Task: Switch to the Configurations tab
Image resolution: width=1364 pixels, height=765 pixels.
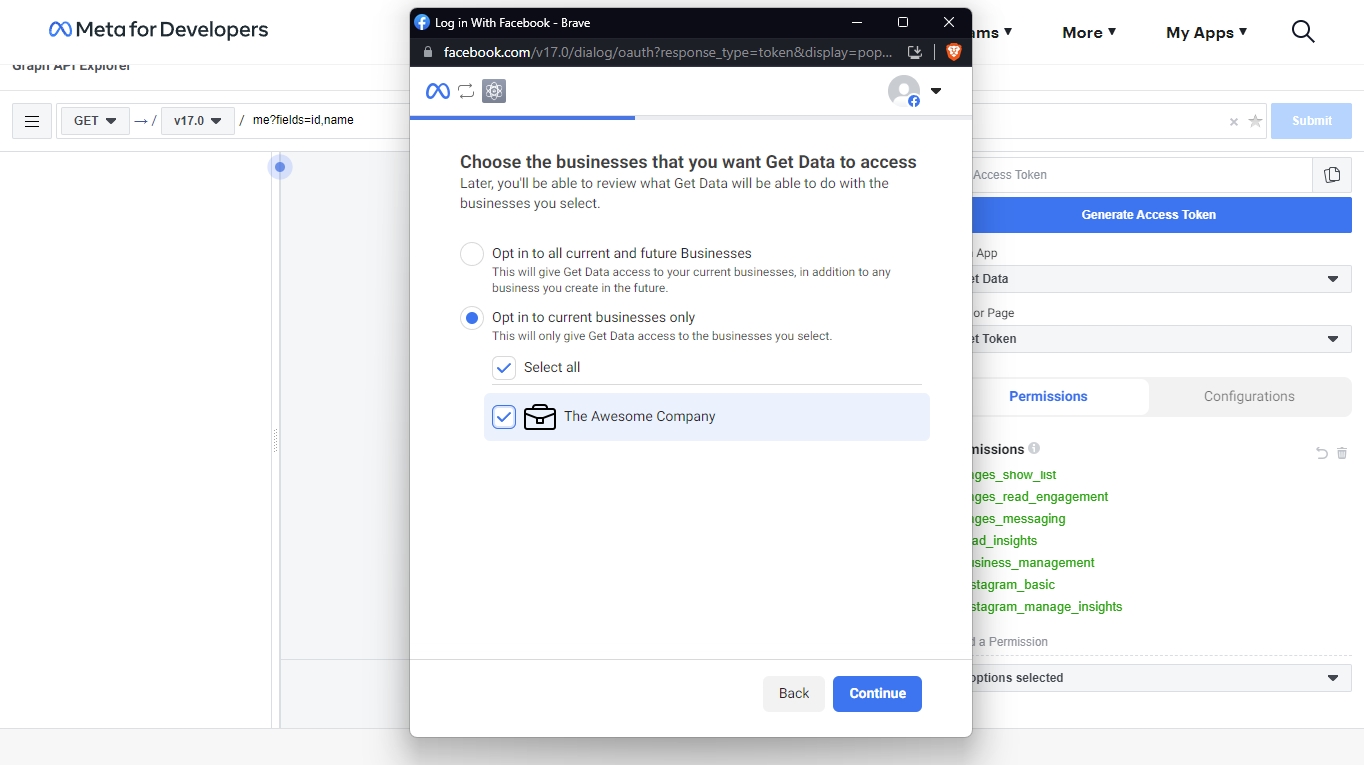Action: click(x=1248, y=396)
